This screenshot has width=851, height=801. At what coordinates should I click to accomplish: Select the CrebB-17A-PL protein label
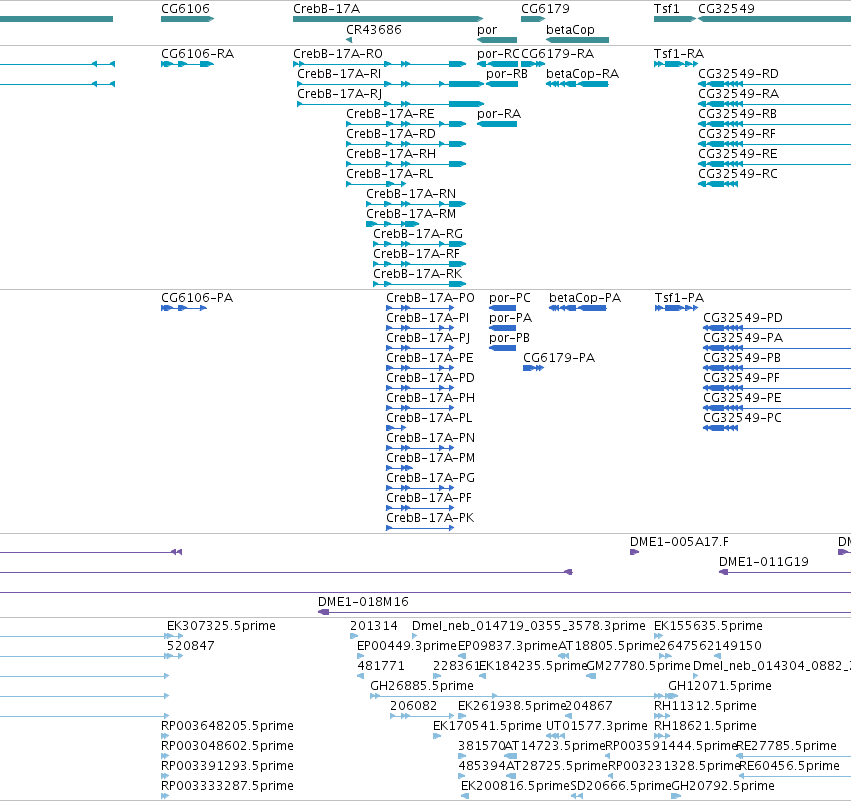point(429,418)
